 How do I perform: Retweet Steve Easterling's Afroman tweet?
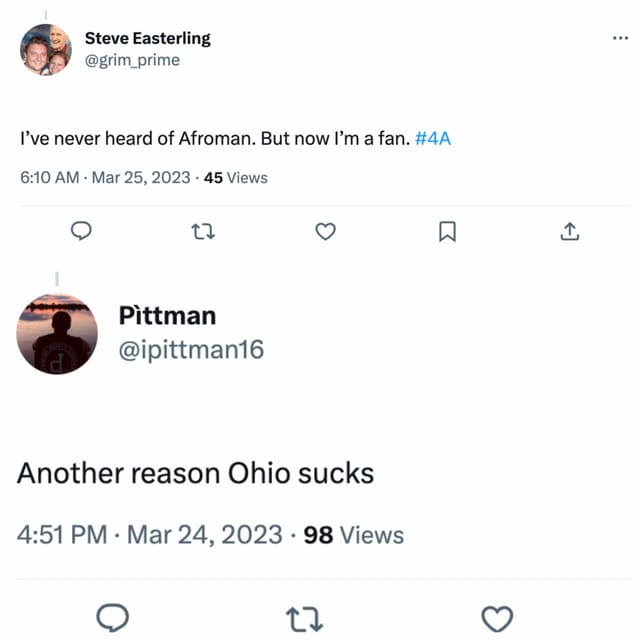tap(203, 232)
